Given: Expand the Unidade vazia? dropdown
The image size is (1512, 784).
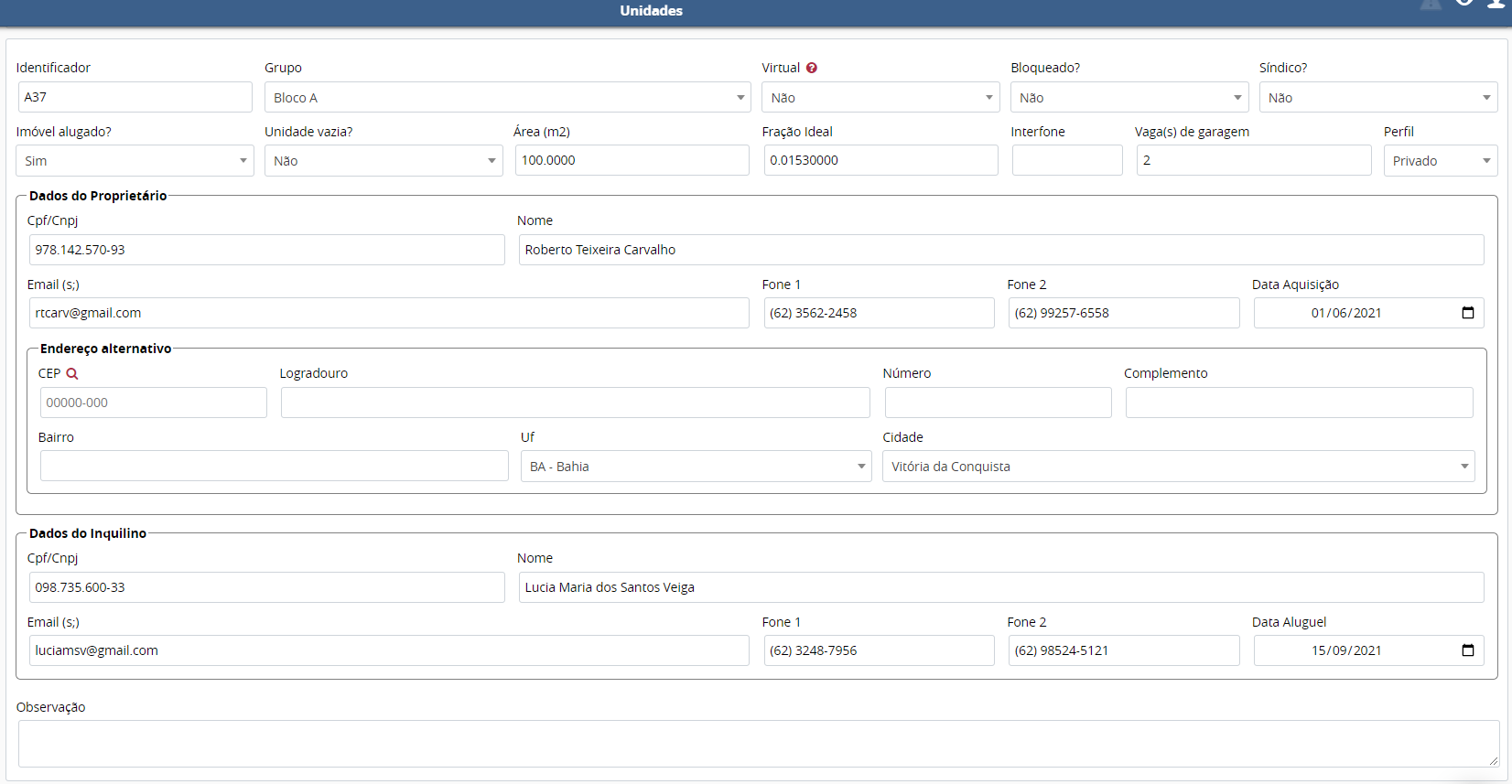Looking at the screenshot, I should click(x=383, y=161).
